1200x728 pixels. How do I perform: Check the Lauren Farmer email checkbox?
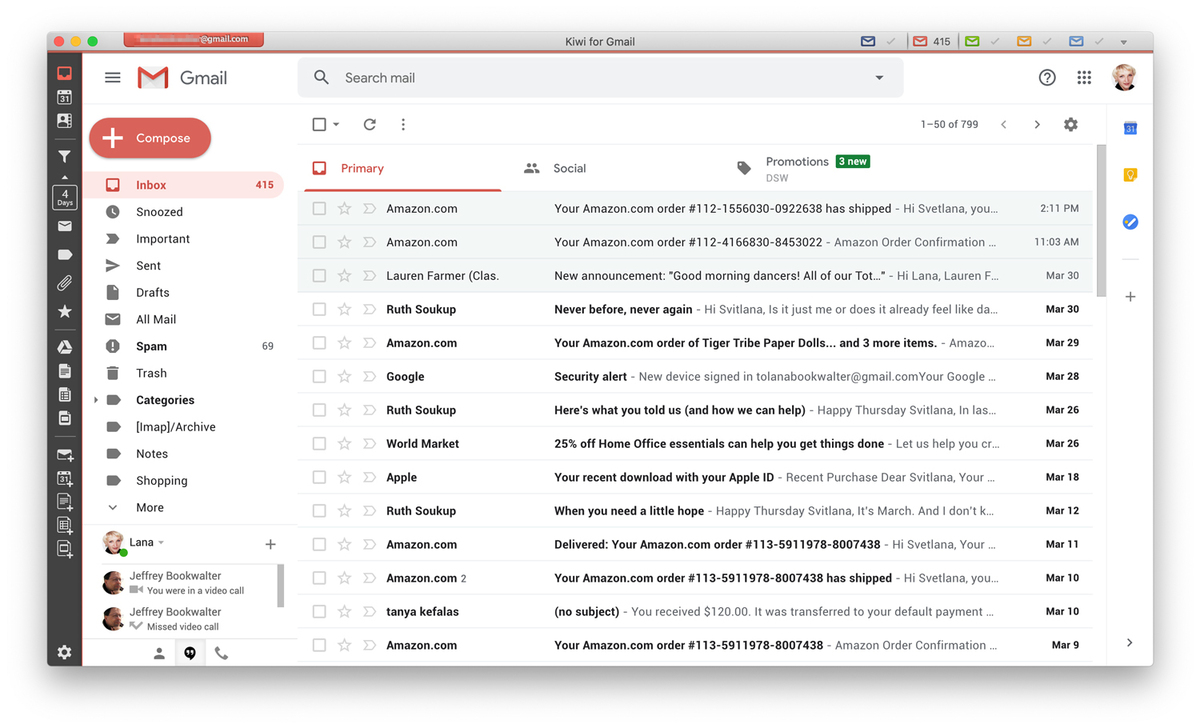(x=319, y=275)
